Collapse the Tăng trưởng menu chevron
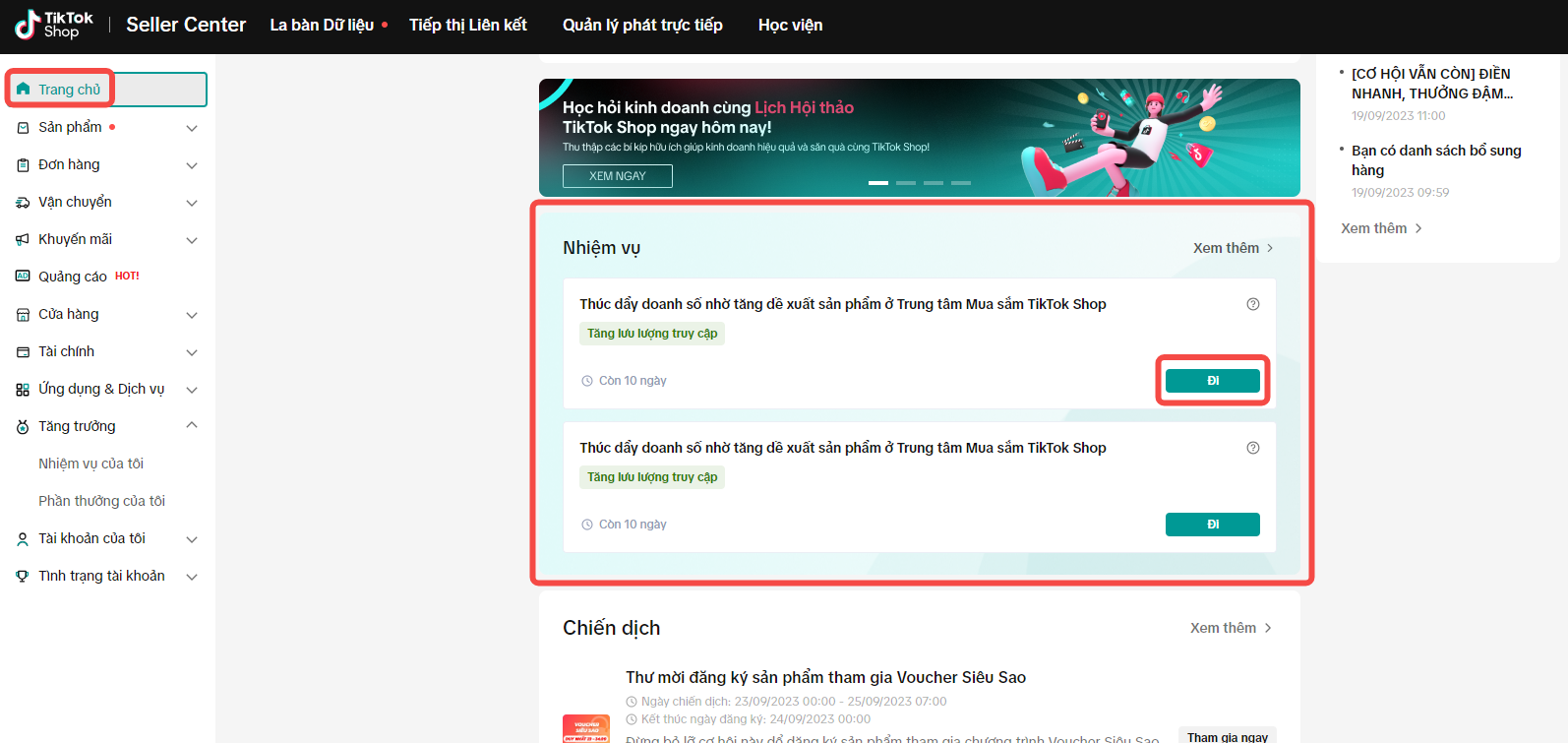The image size is (1568, 743). point(192,425)
